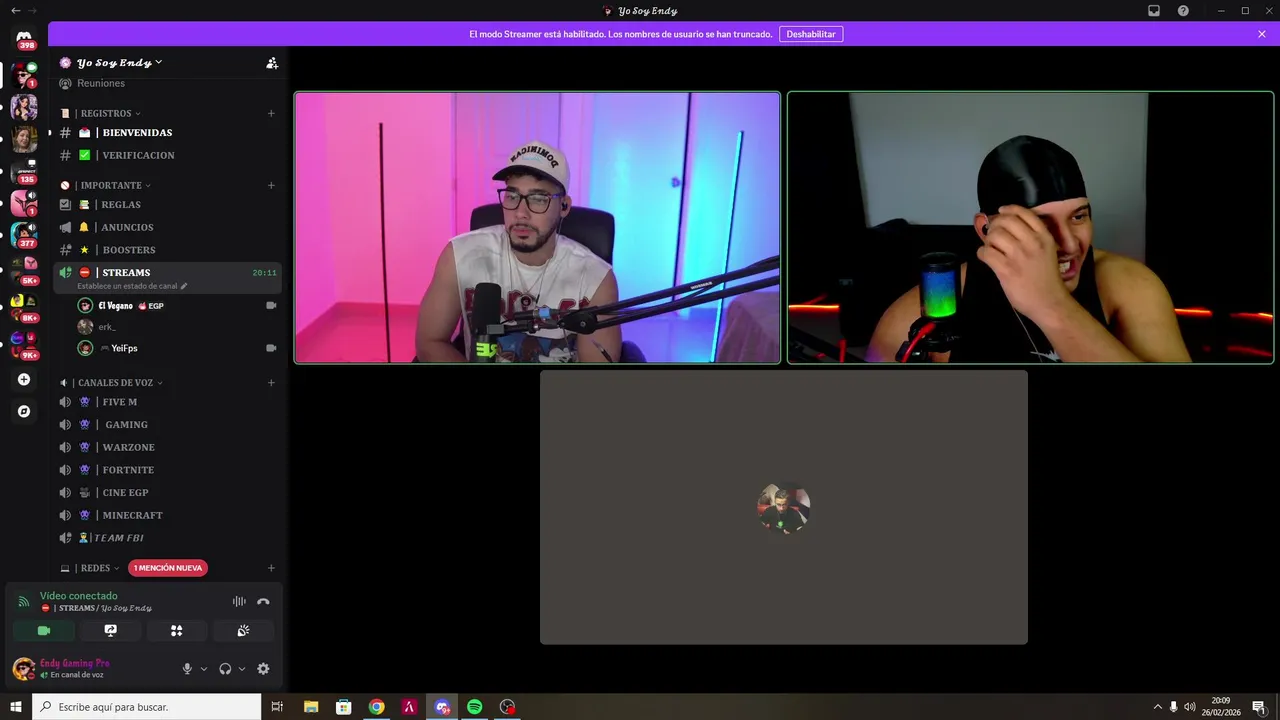Select user erk_ in voice channel
The height and width of the screenshot is (720, 1280).
pyautogui.click(x=176, y=327)
